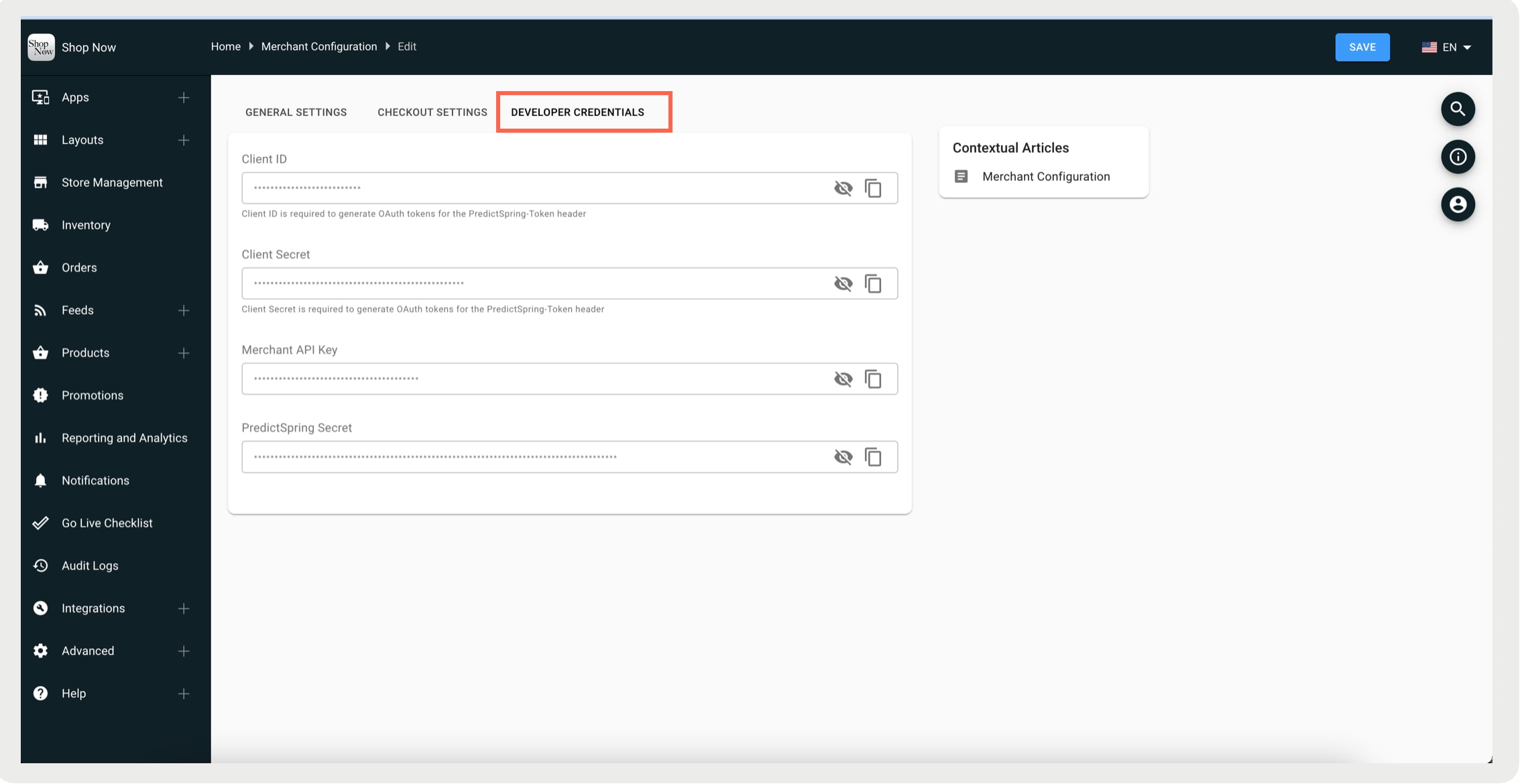Reveal the hidden Client ID value
The height and width of the screenshot is (784, 1522).
(x=843, y=188)
